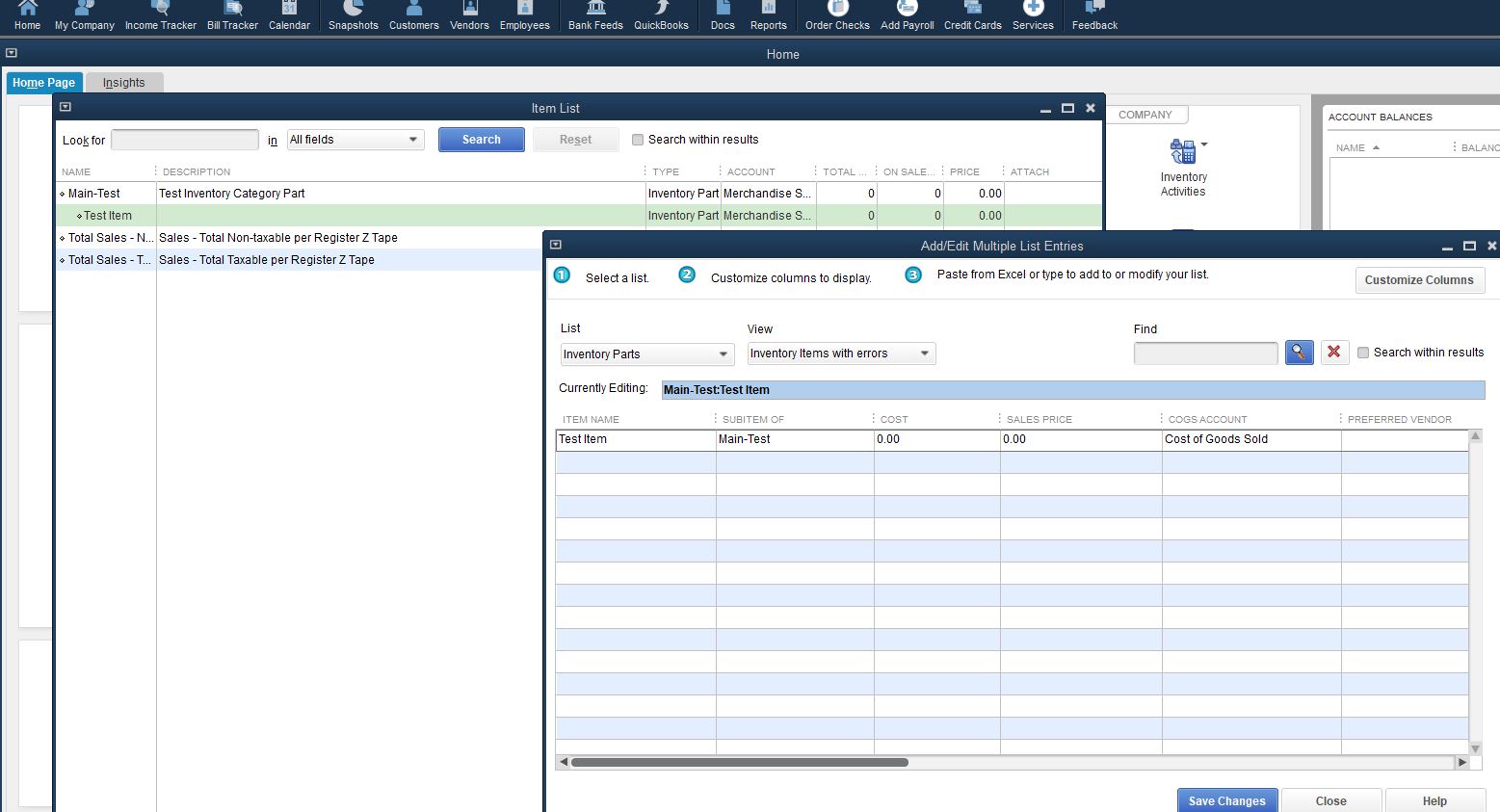The width and height of the screenshot is (1500, 812).
Task: Open the Credit Cards feature
Action: click(972, 14)
